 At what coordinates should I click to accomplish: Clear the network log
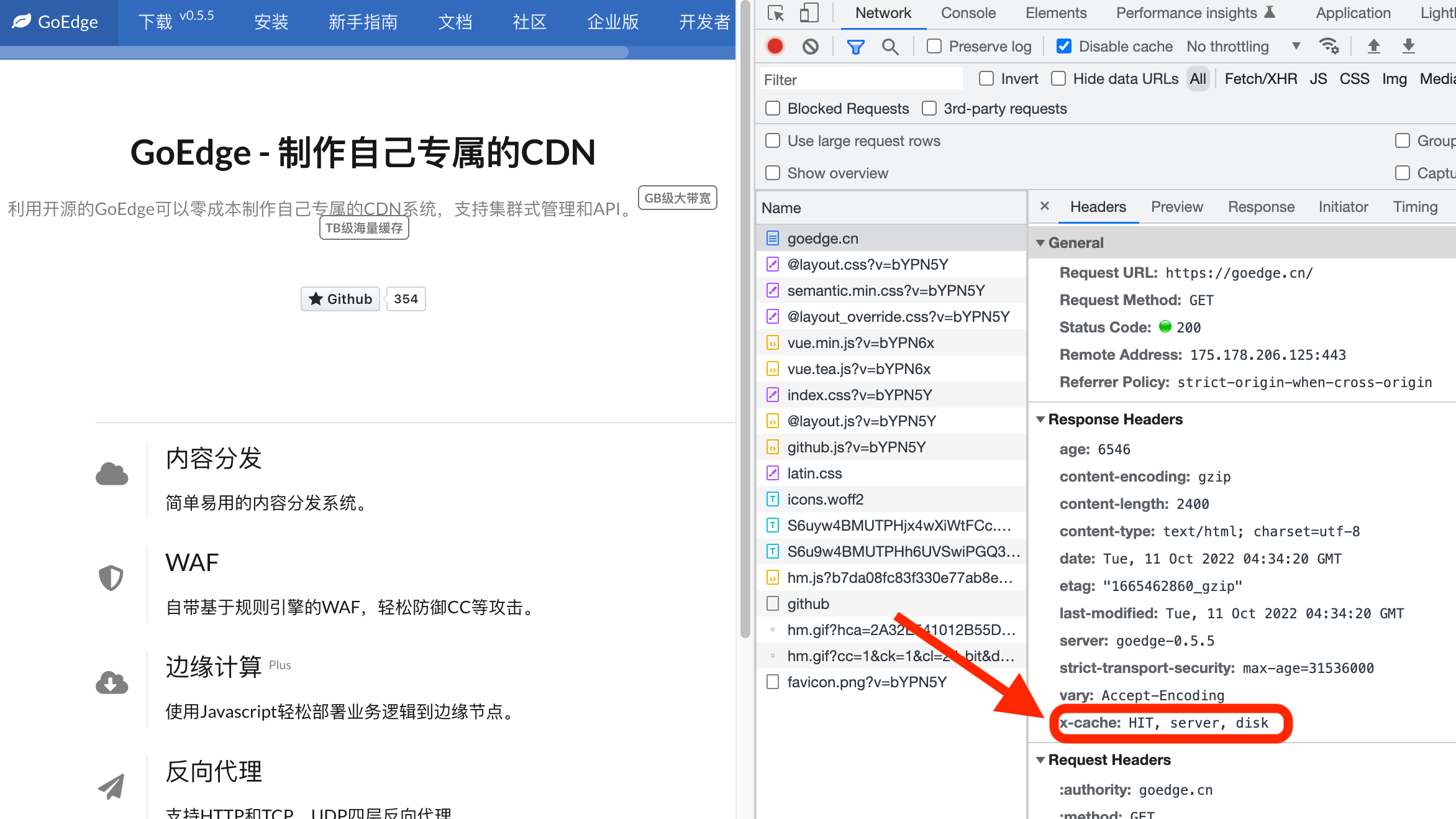pyautogui.click(x=810, y=46)
